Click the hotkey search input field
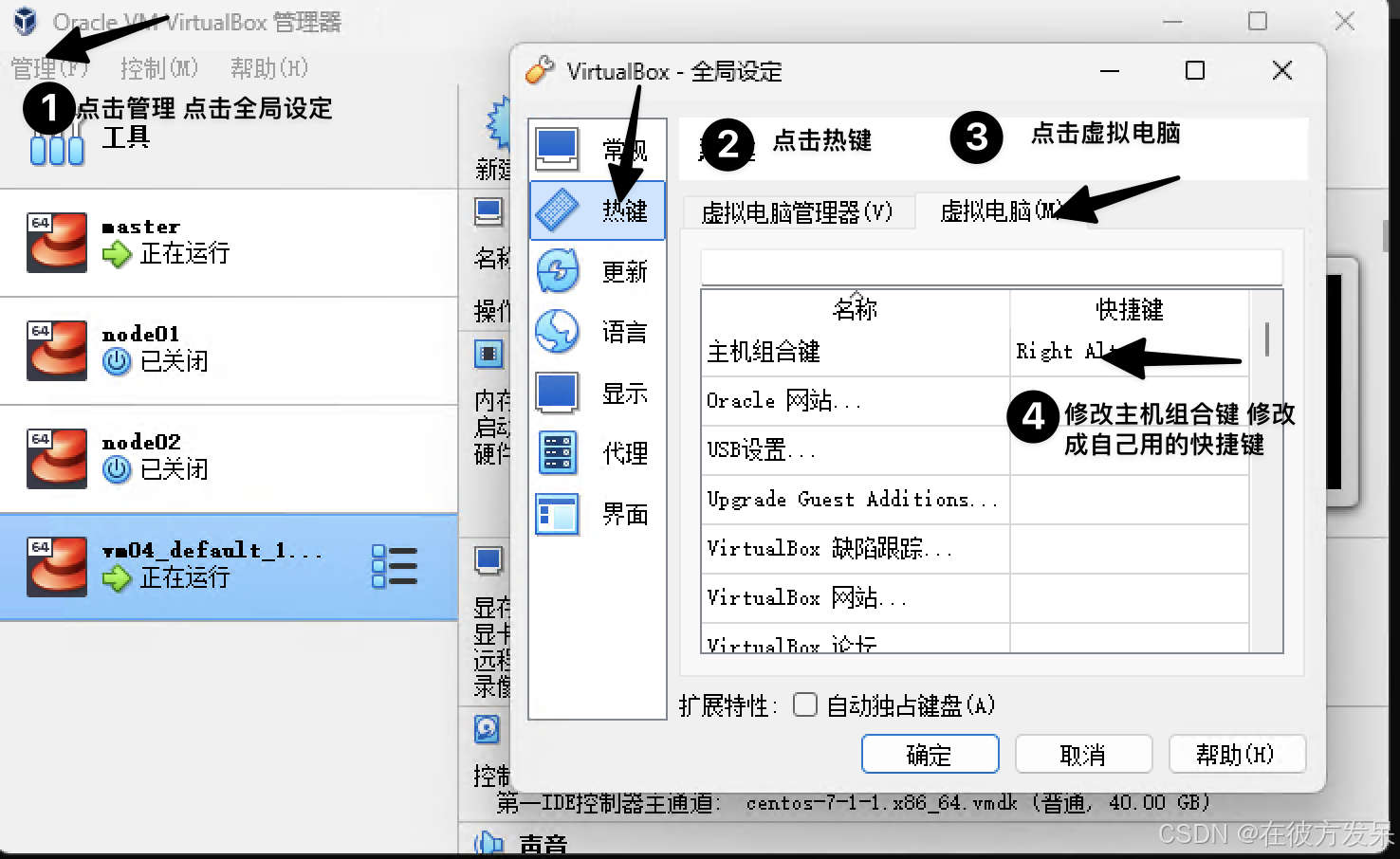This screenshot has height=859, width=1400. pos(991,267)
